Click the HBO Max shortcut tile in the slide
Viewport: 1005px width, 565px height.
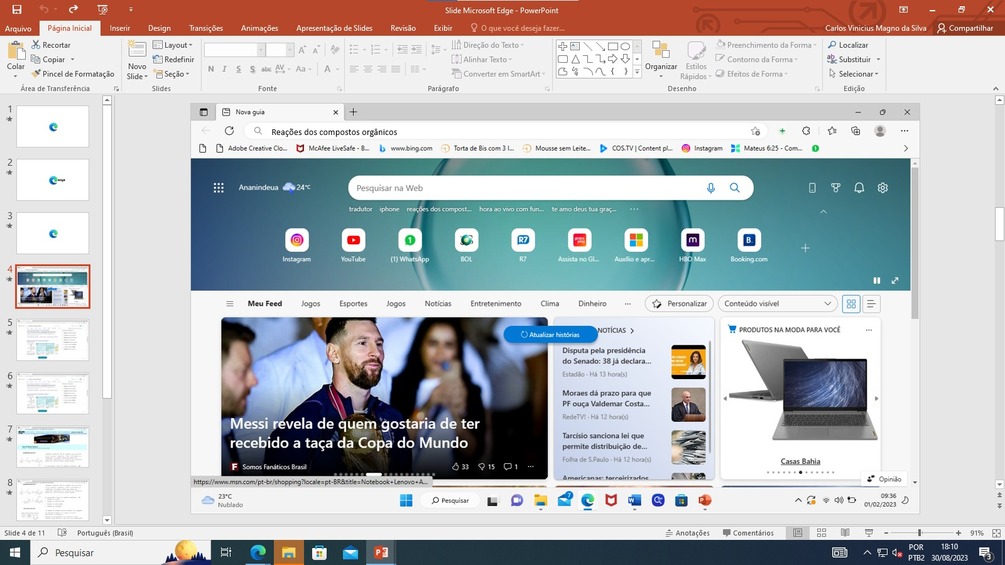tap(692, 245)
